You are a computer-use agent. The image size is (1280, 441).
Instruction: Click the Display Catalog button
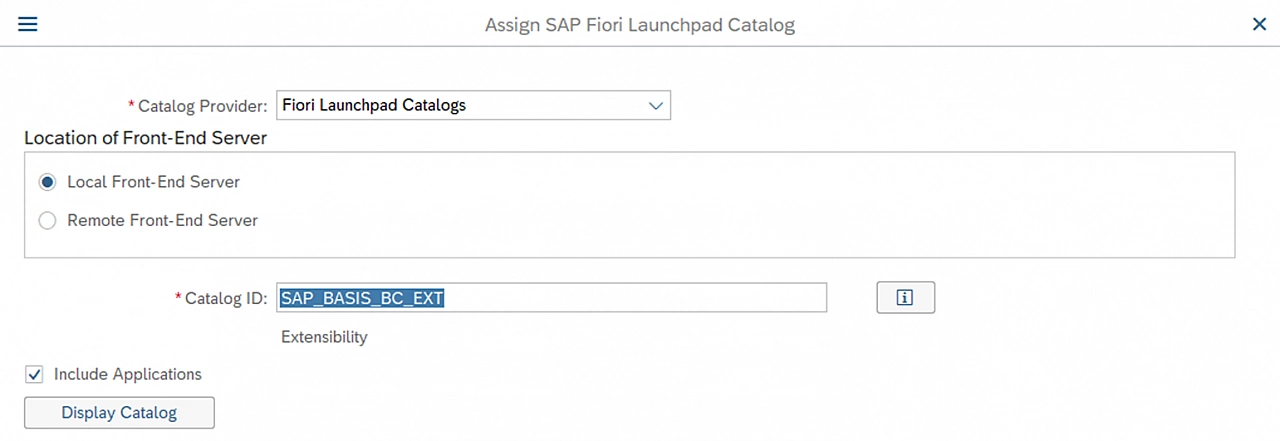(119, 413)
